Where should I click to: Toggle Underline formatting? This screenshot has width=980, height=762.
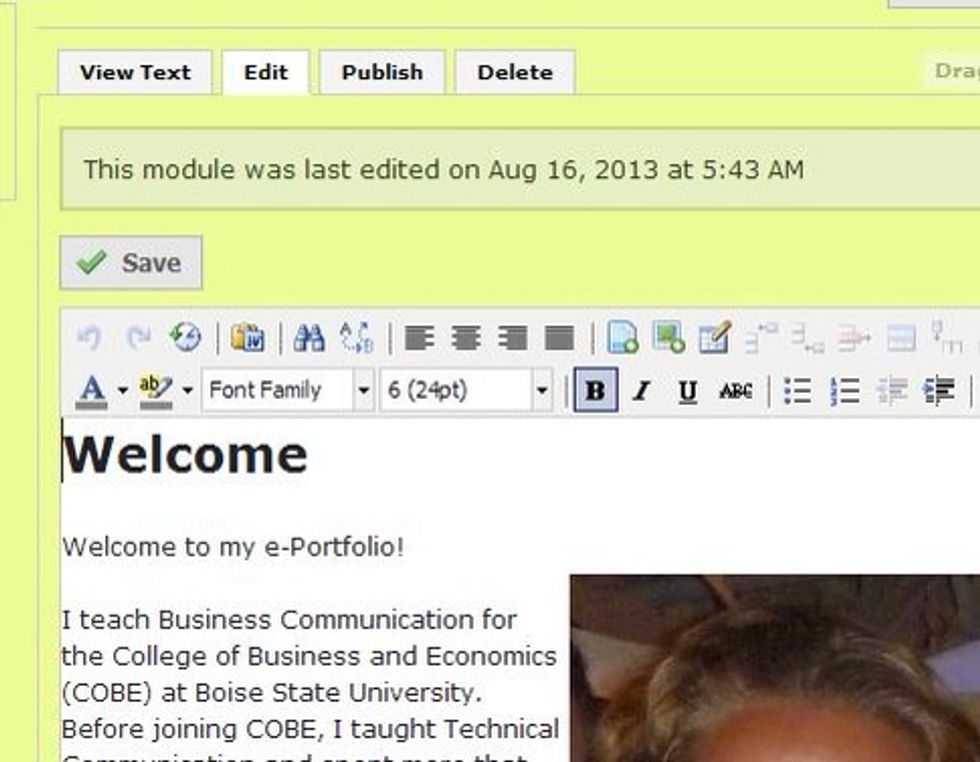point(688,391)
